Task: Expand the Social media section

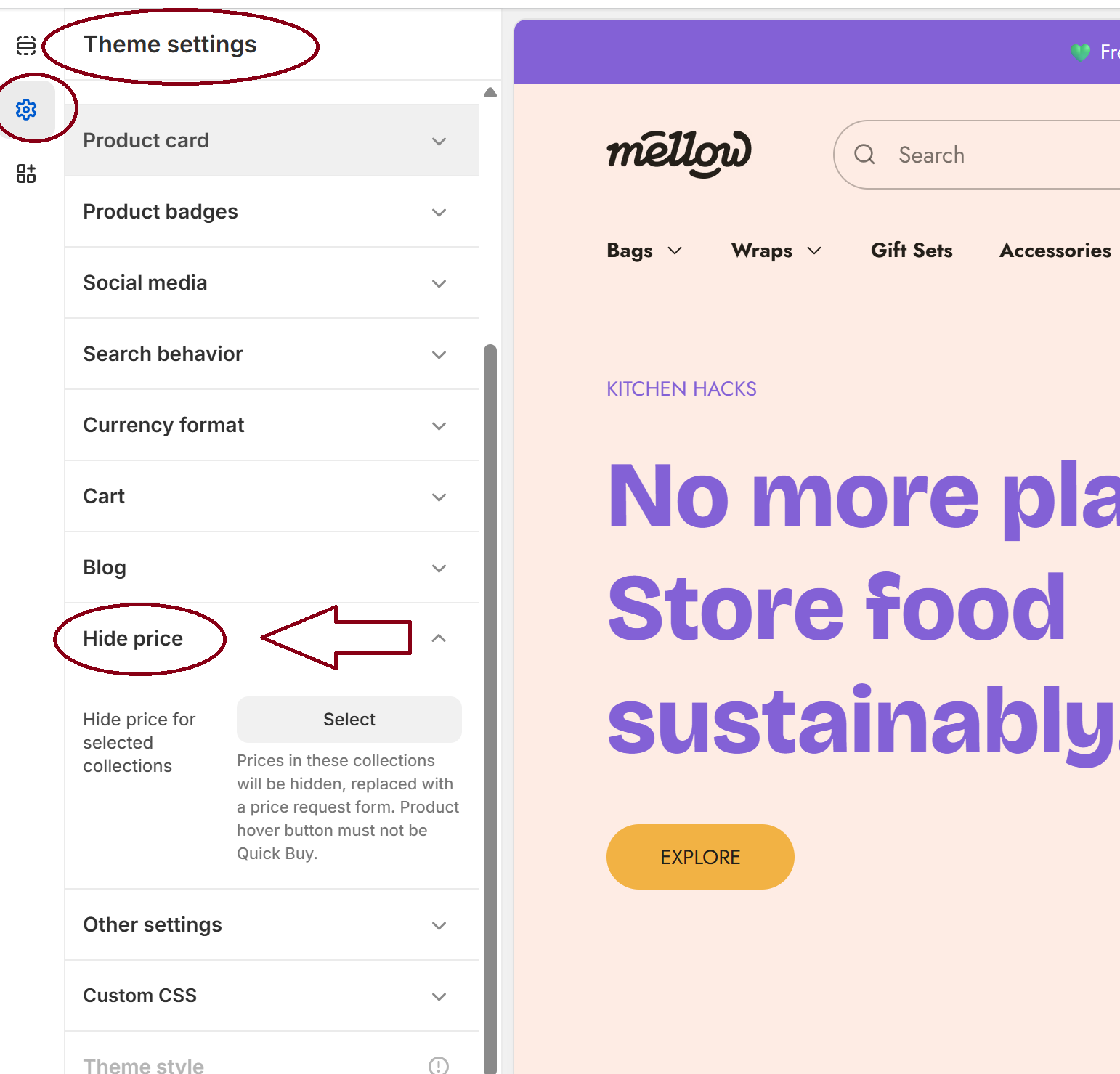Action: point(272,282)
